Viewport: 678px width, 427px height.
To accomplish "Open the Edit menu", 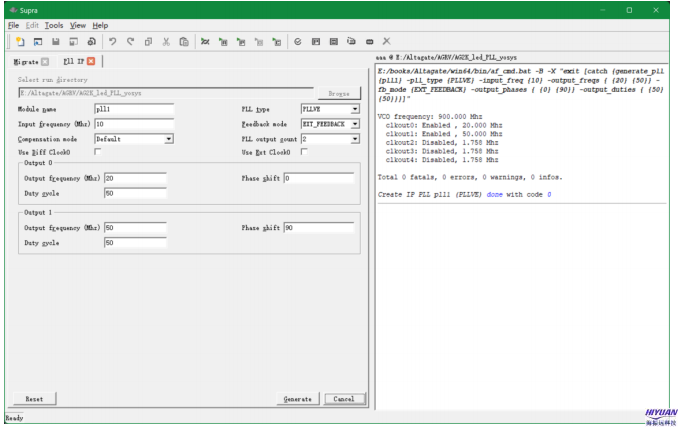I will tap(32, 25).
